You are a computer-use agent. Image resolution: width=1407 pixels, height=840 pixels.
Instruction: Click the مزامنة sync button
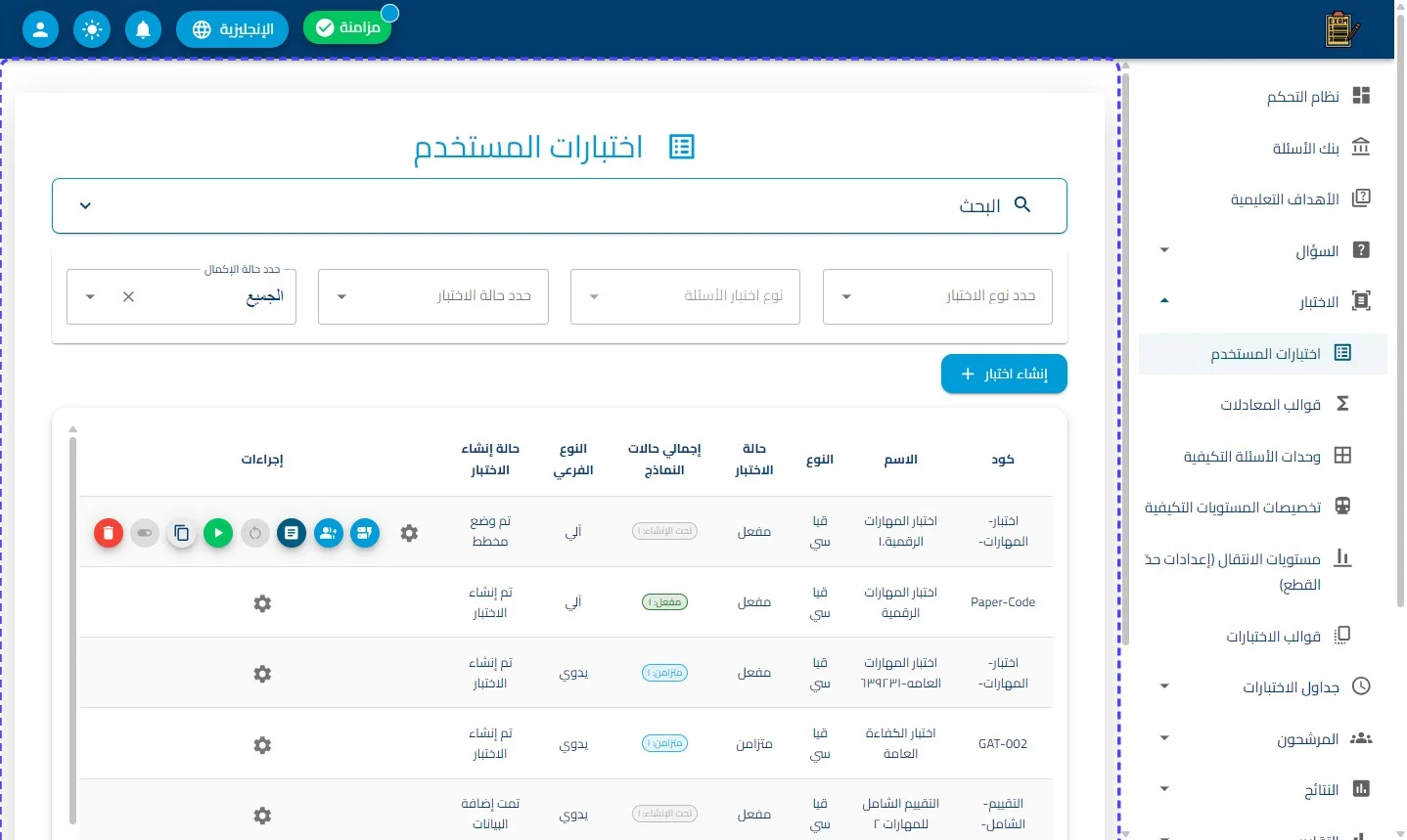coord(347,27)
